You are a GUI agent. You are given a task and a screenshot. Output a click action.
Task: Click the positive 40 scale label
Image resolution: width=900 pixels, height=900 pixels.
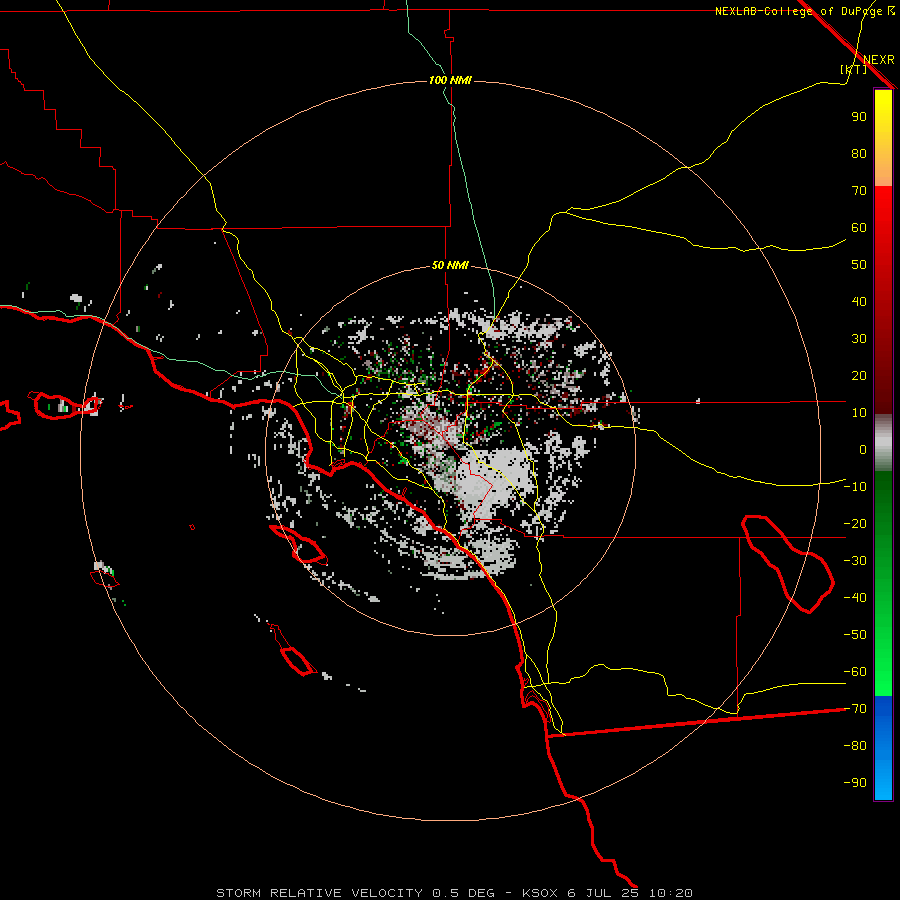pyautogui.click(x=859, y=301)
